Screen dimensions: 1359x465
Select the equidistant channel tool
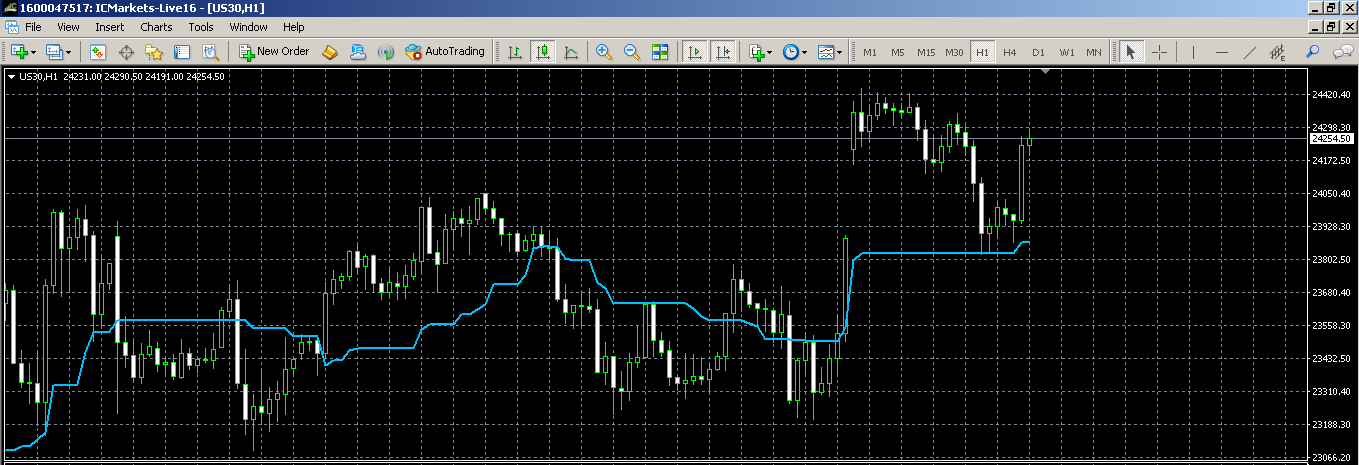1277,52
